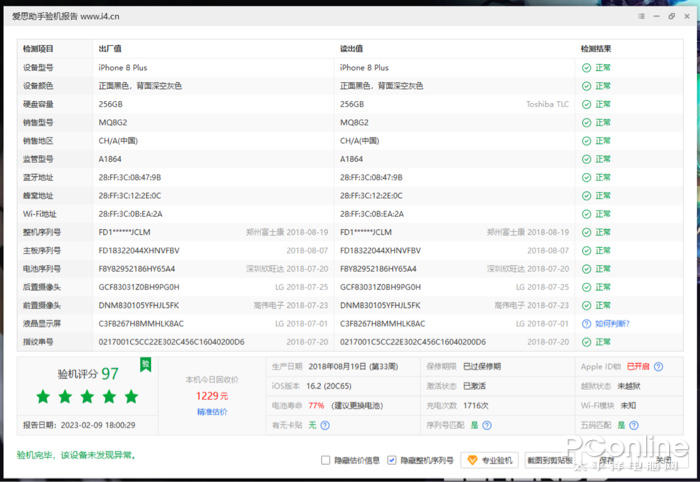Click the 截图到剪贴板 button
The height and width of the screenshot is (482, 700).
550,460
